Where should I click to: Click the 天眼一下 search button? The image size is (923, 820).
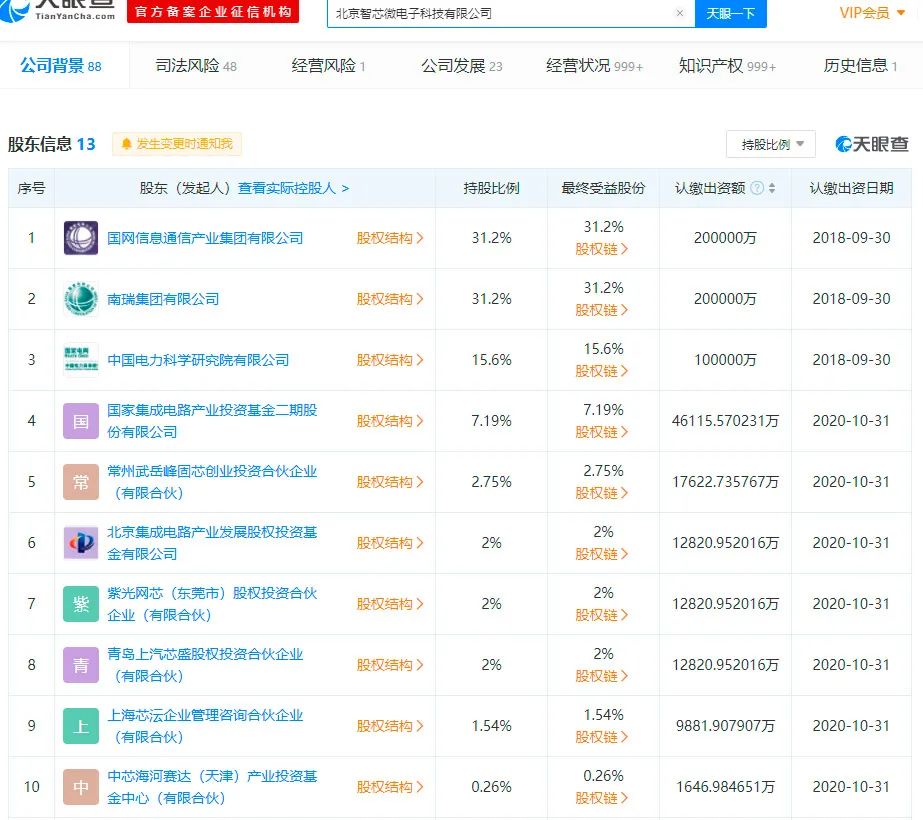[x=731, y=13]
